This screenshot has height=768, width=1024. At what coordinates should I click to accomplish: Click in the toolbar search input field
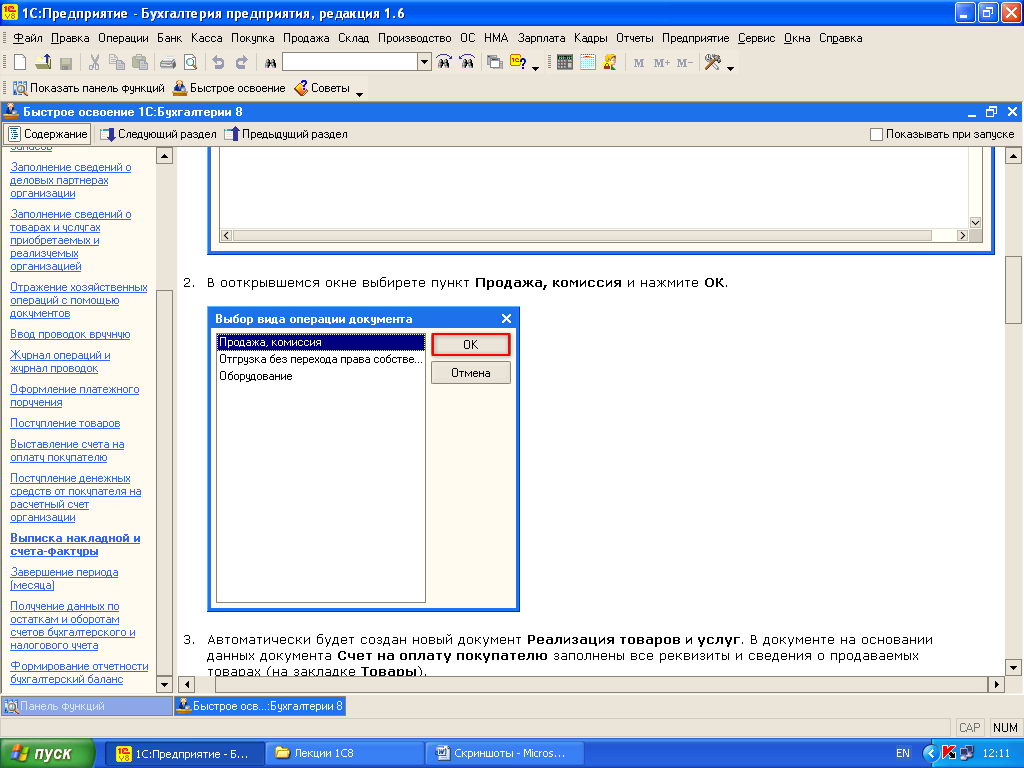point(351,62)
